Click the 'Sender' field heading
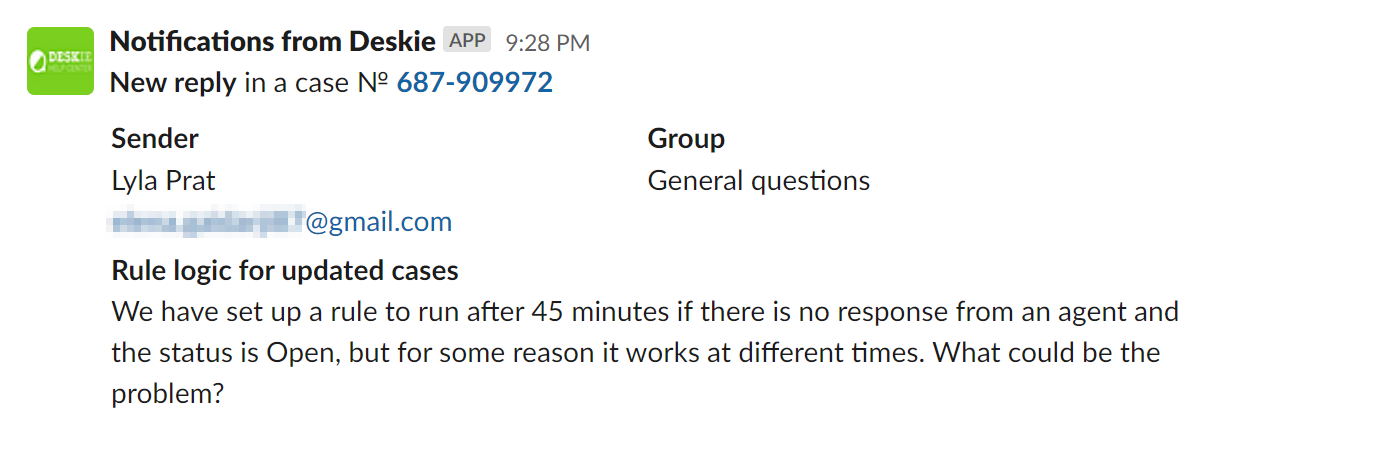This screenshot has width=1383, height=451. [155, 138]
